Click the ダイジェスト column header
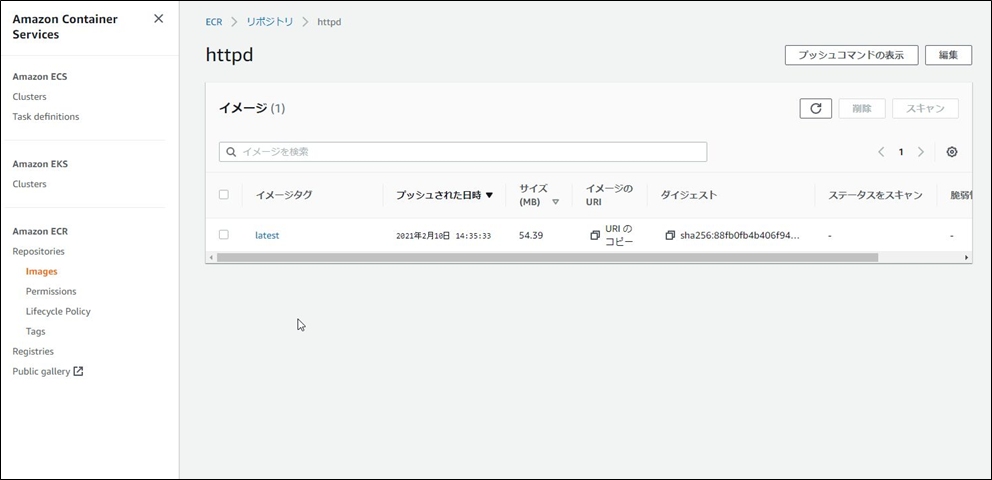 pyautogui.click(x=689, y=195)
